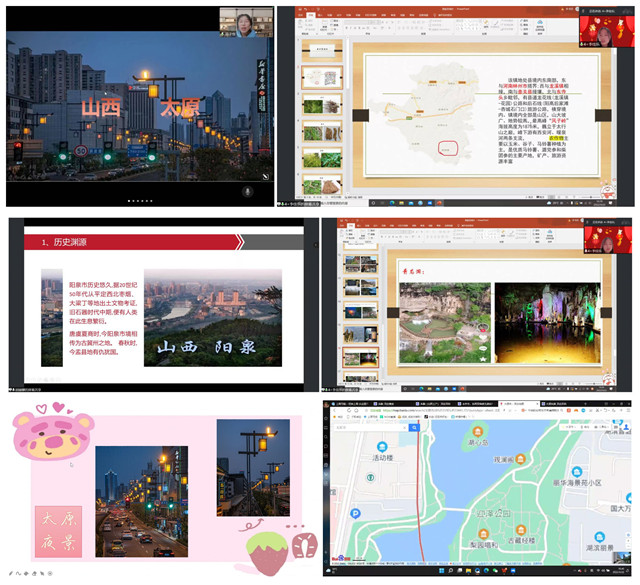Image resolution: width=640 pixels, height=585 pixels.
Task: Click the red circled area on county map
Action: [x=448, y=148]
